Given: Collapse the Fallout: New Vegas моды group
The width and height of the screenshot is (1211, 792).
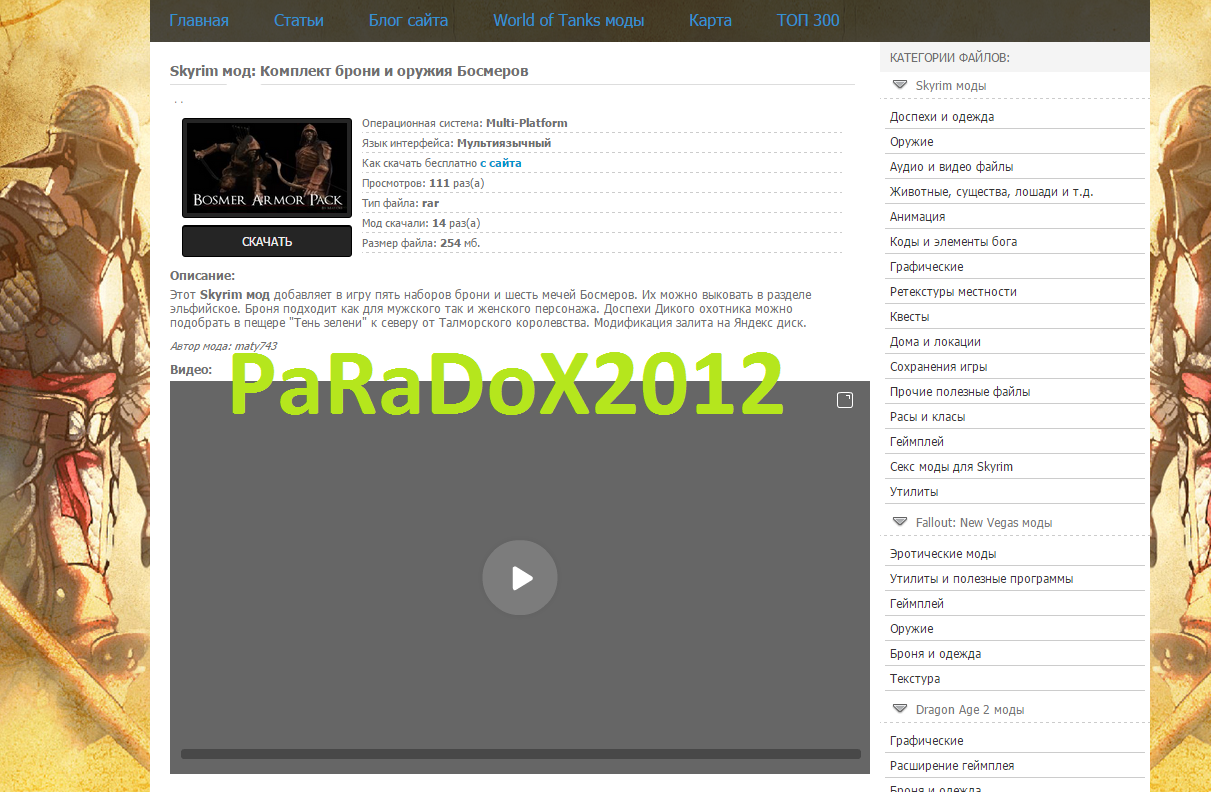Looking at the screenshot, I should [900, 522].
